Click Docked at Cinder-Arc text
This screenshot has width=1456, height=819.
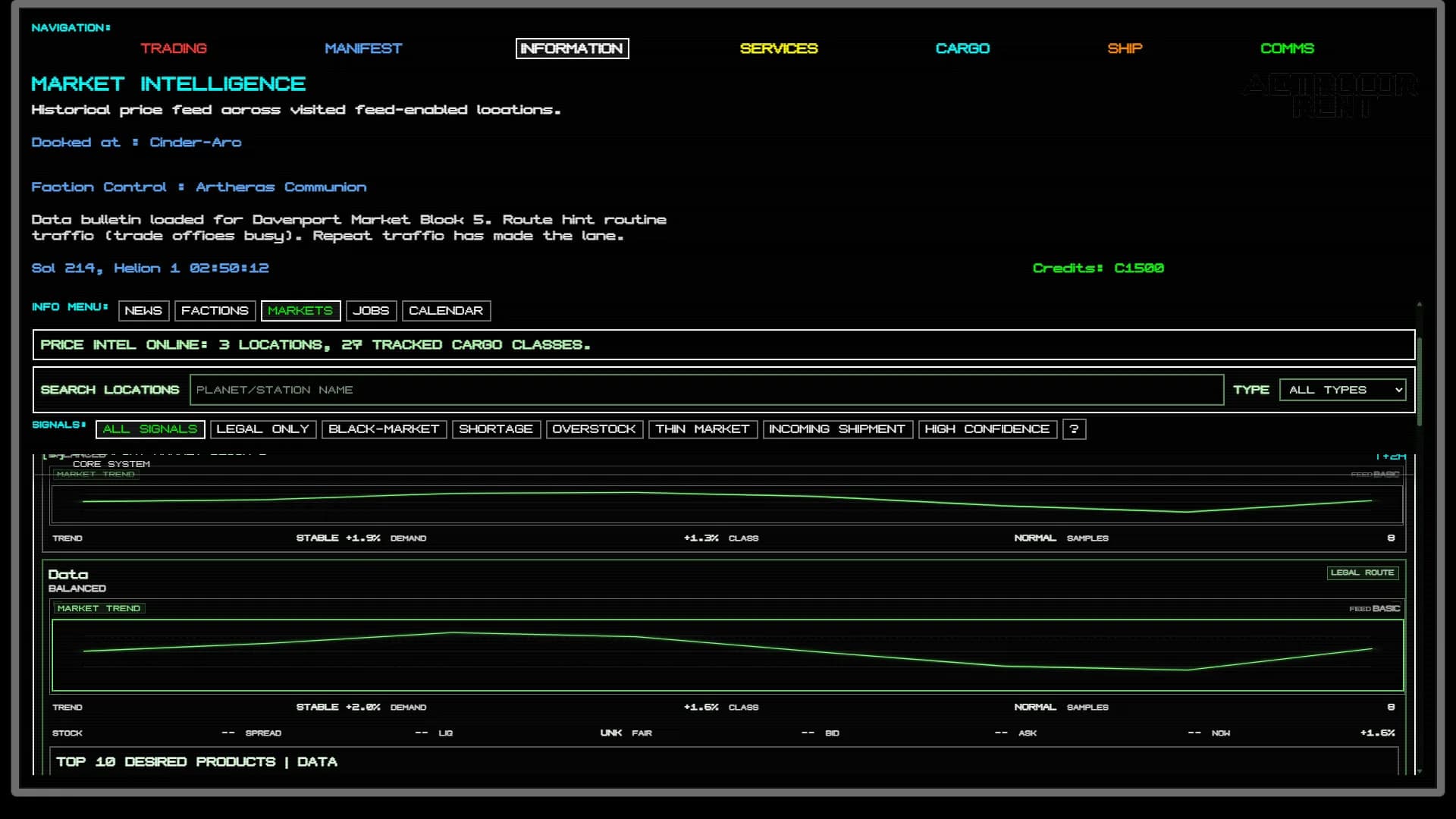tap(136, 143)
